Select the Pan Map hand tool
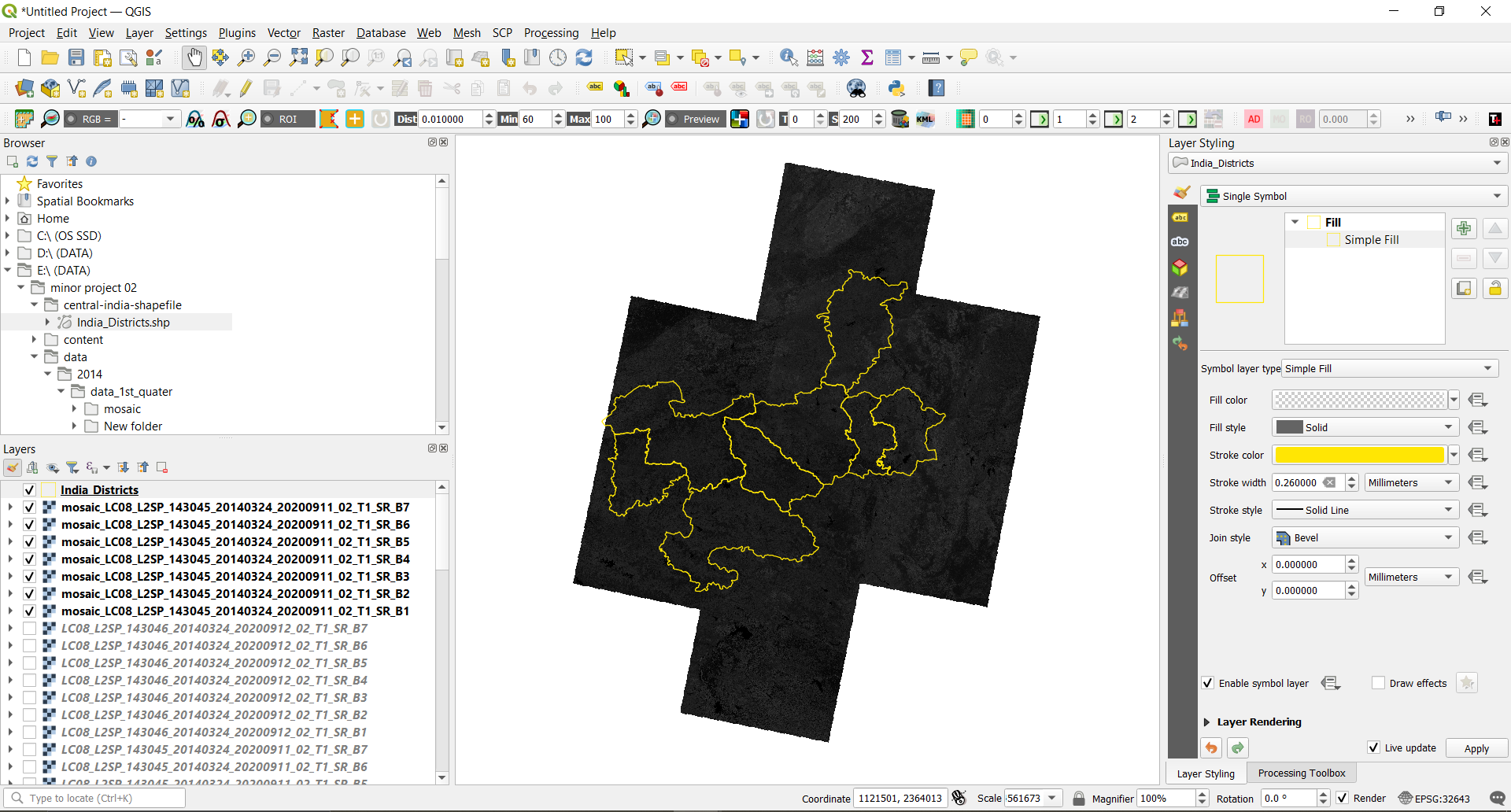 click(194, 57)
